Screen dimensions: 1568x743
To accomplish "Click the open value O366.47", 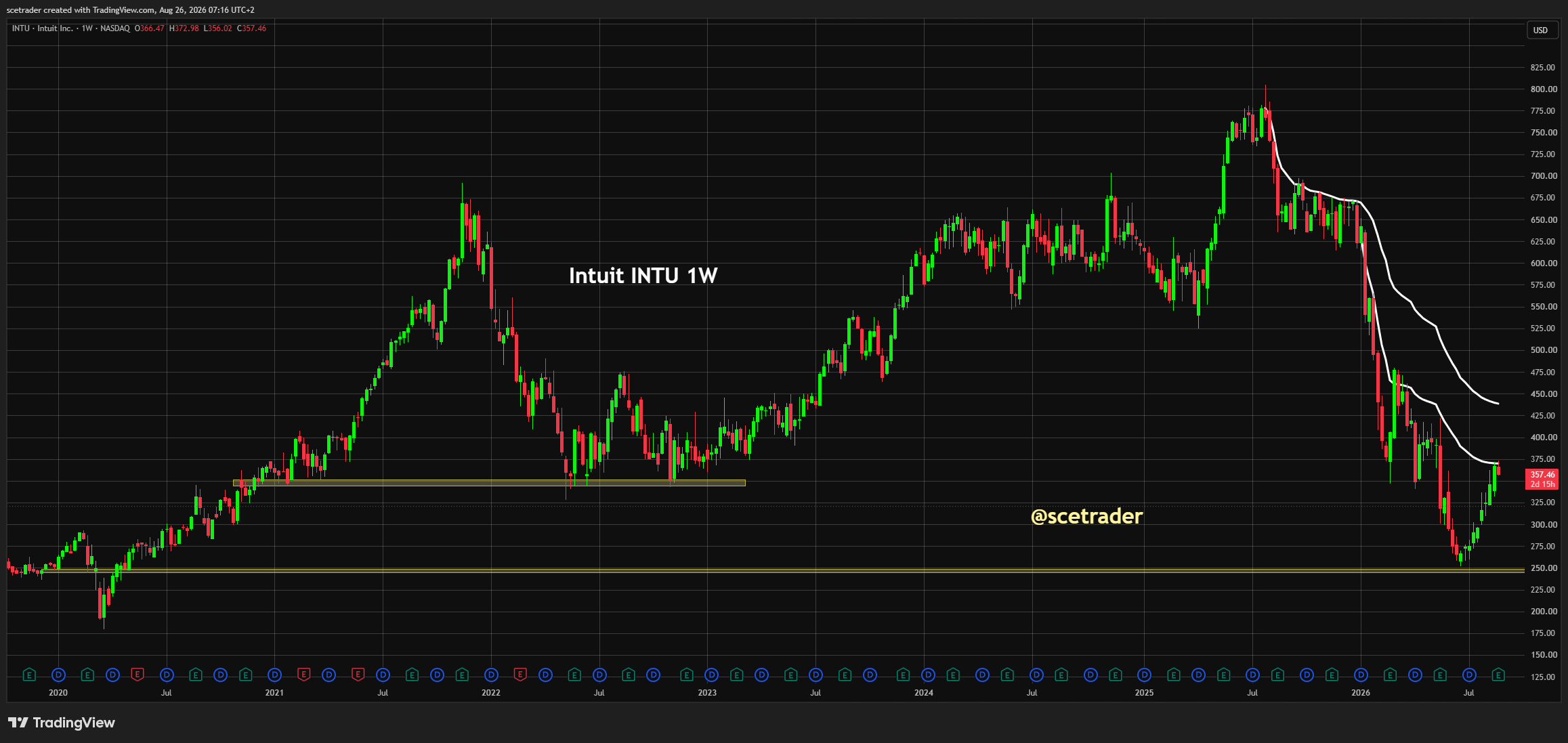I will (149, 28).
